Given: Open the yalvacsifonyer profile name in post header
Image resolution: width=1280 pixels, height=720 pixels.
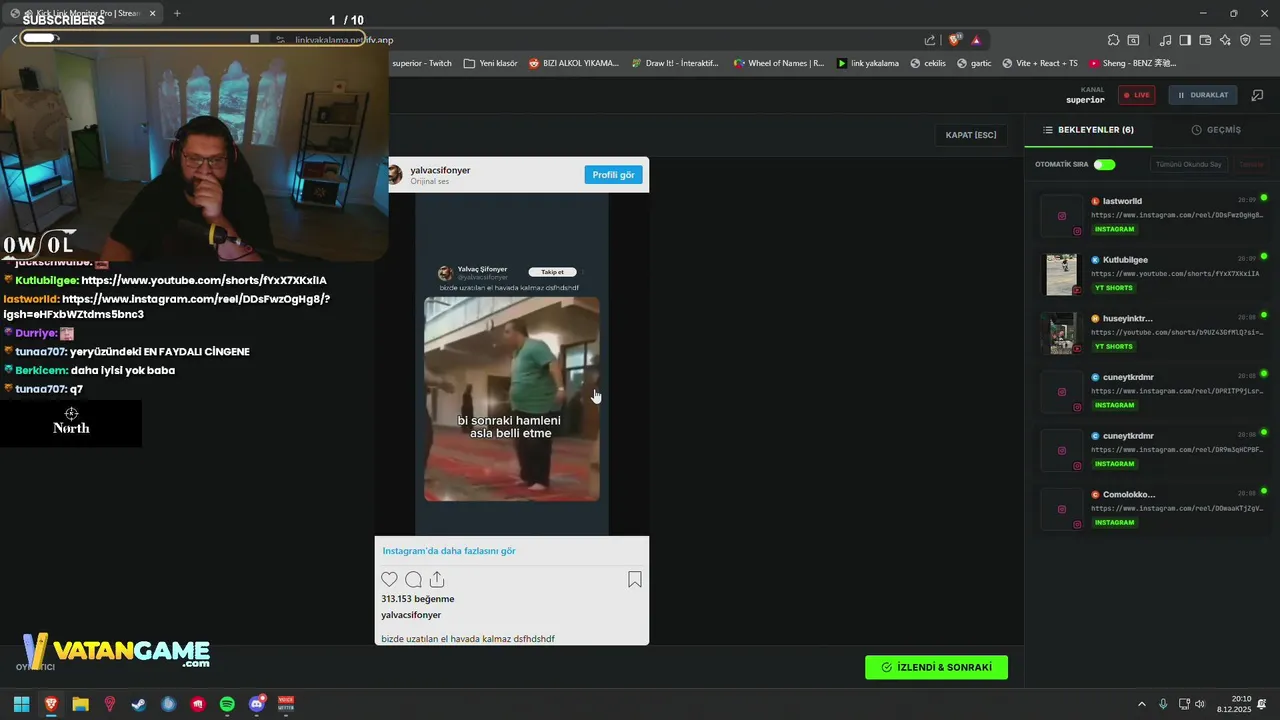Looking at the screenshot, I should point(440,170).
